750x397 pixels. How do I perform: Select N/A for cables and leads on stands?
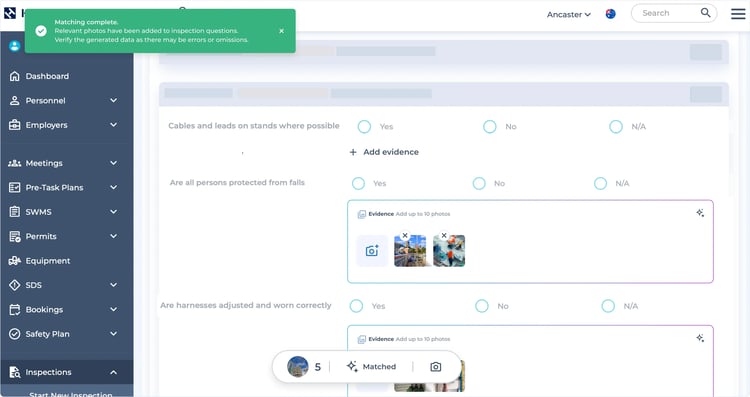coord(616,127)
